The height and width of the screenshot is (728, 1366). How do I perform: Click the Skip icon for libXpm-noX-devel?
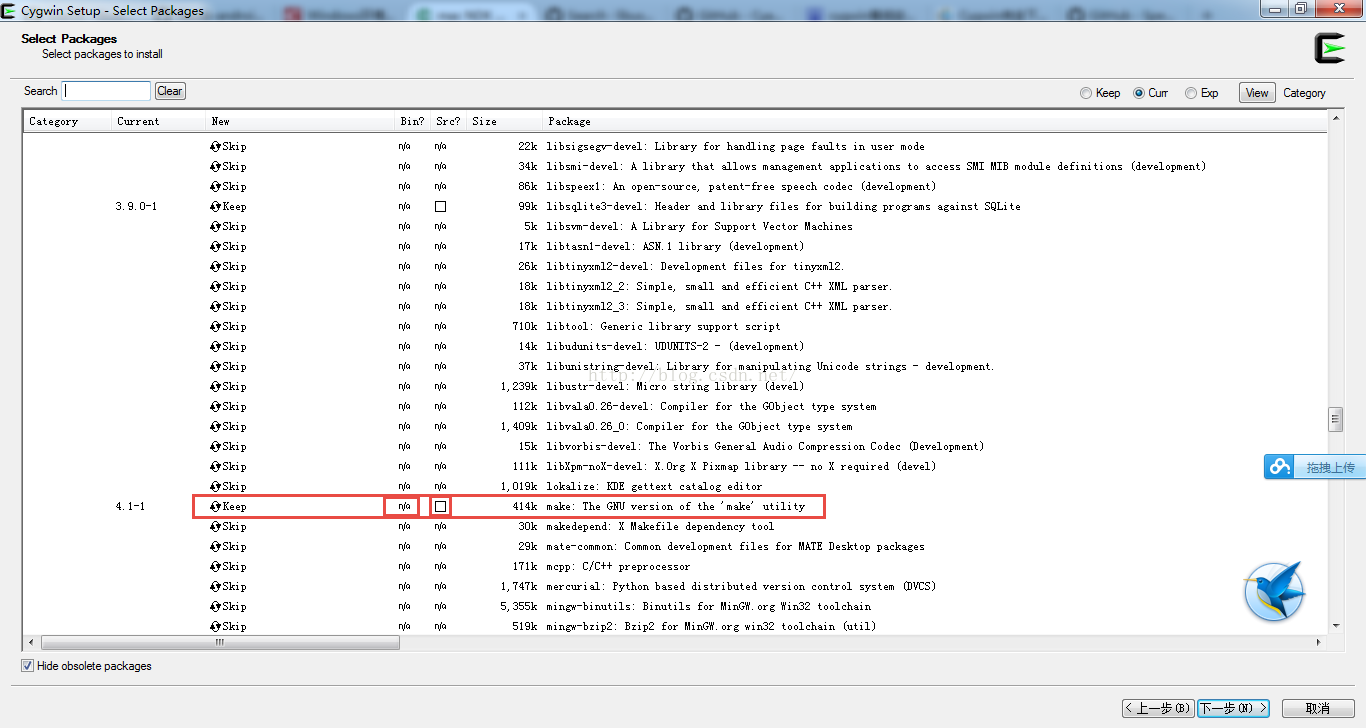coord(215,466)
